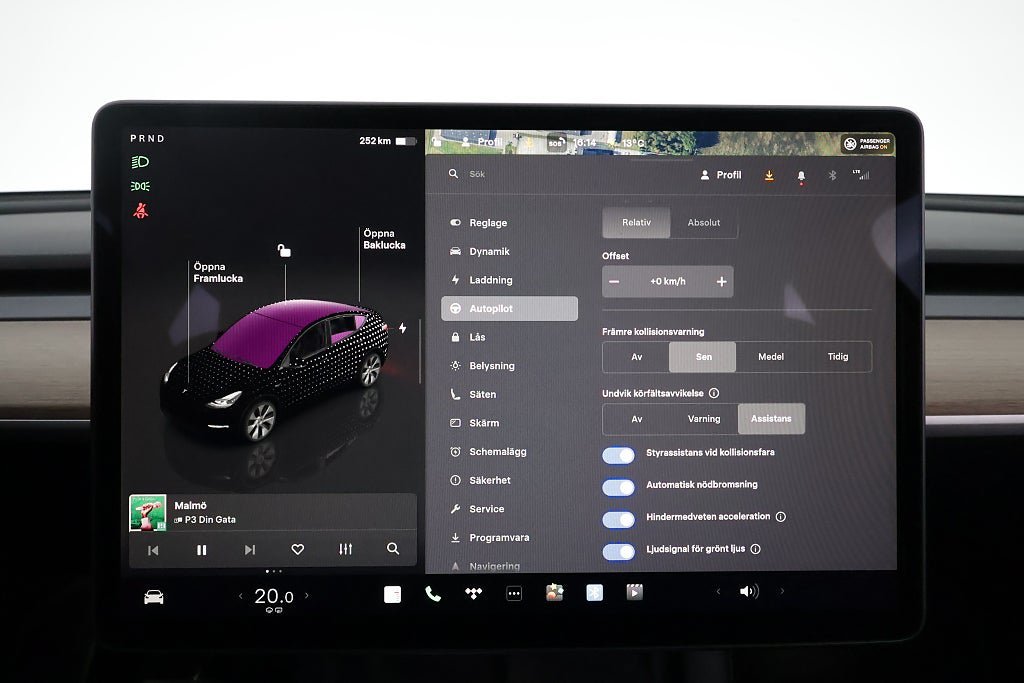This screenshot has width=1024, height=683.
Task: Favorite the current radio station
Action: click(x=297, y=549)
